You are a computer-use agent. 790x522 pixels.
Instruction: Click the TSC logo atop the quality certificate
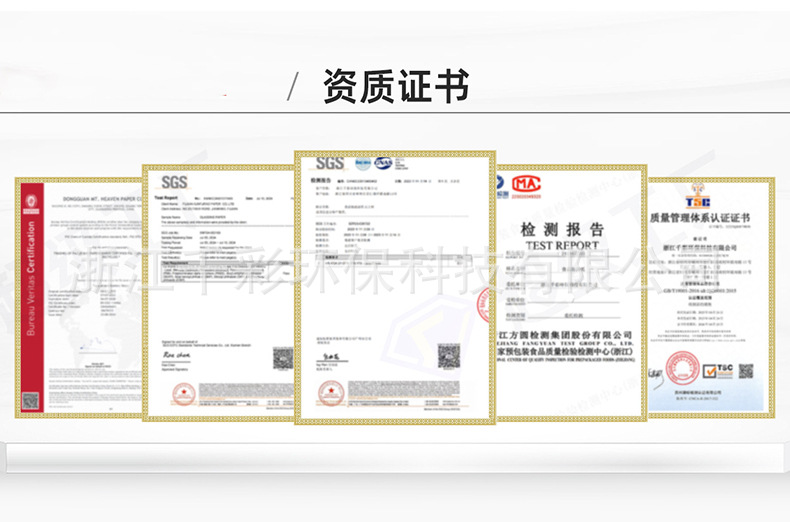coord(698,197)
